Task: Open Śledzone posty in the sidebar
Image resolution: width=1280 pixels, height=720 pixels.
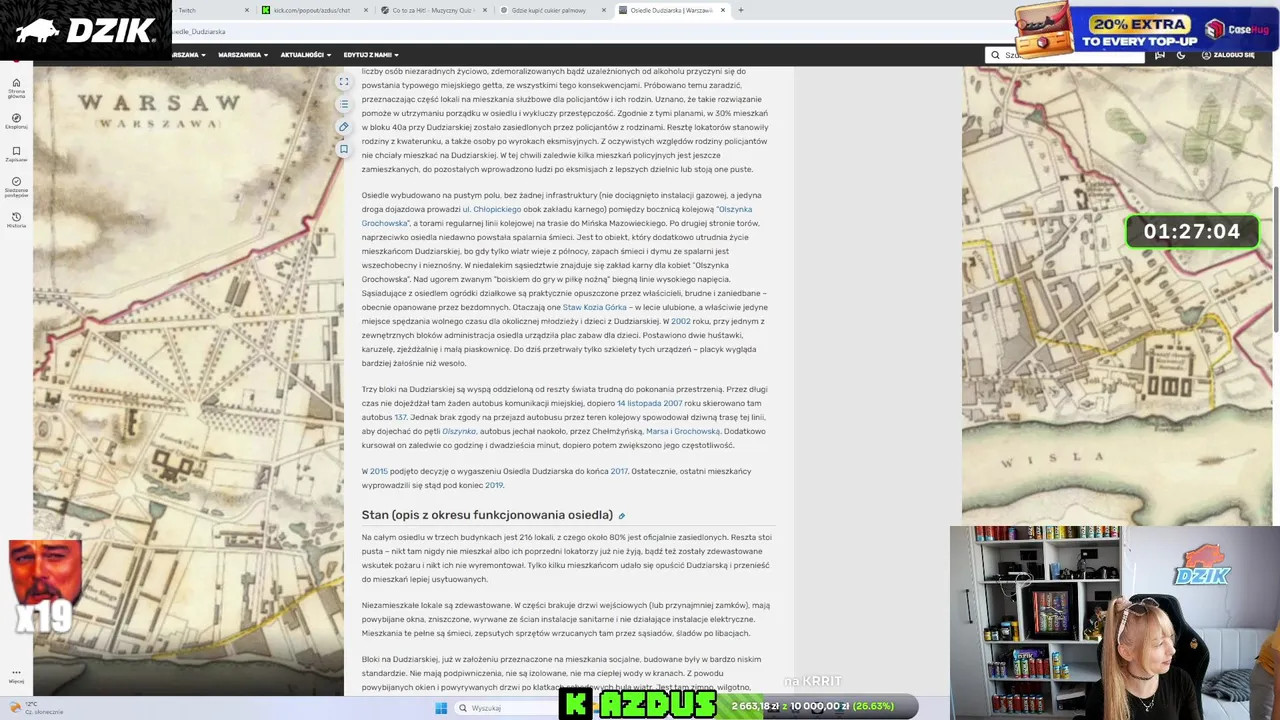Action: point(16,187)
